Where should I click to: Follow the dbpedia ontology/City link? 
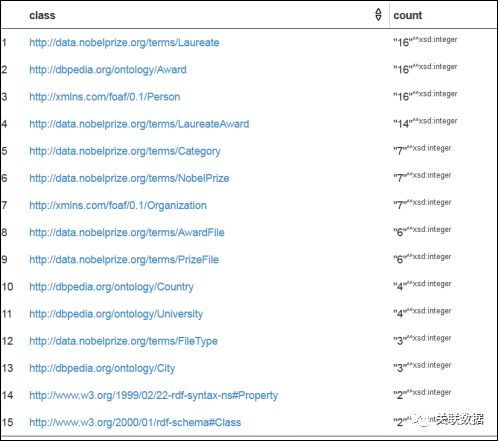click(102, 368)
